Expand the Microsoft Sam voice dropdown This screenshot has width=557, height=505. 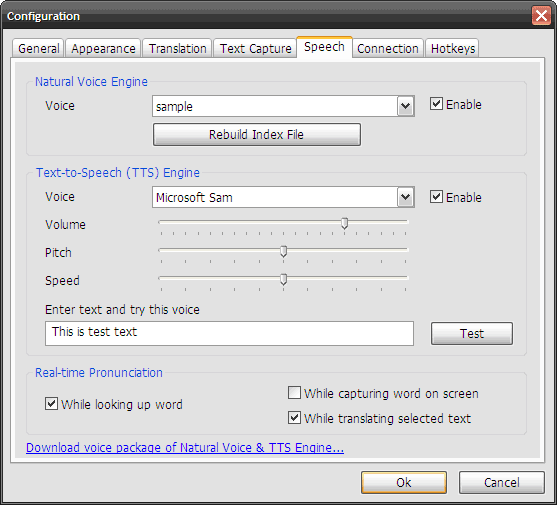pos(406,197)
